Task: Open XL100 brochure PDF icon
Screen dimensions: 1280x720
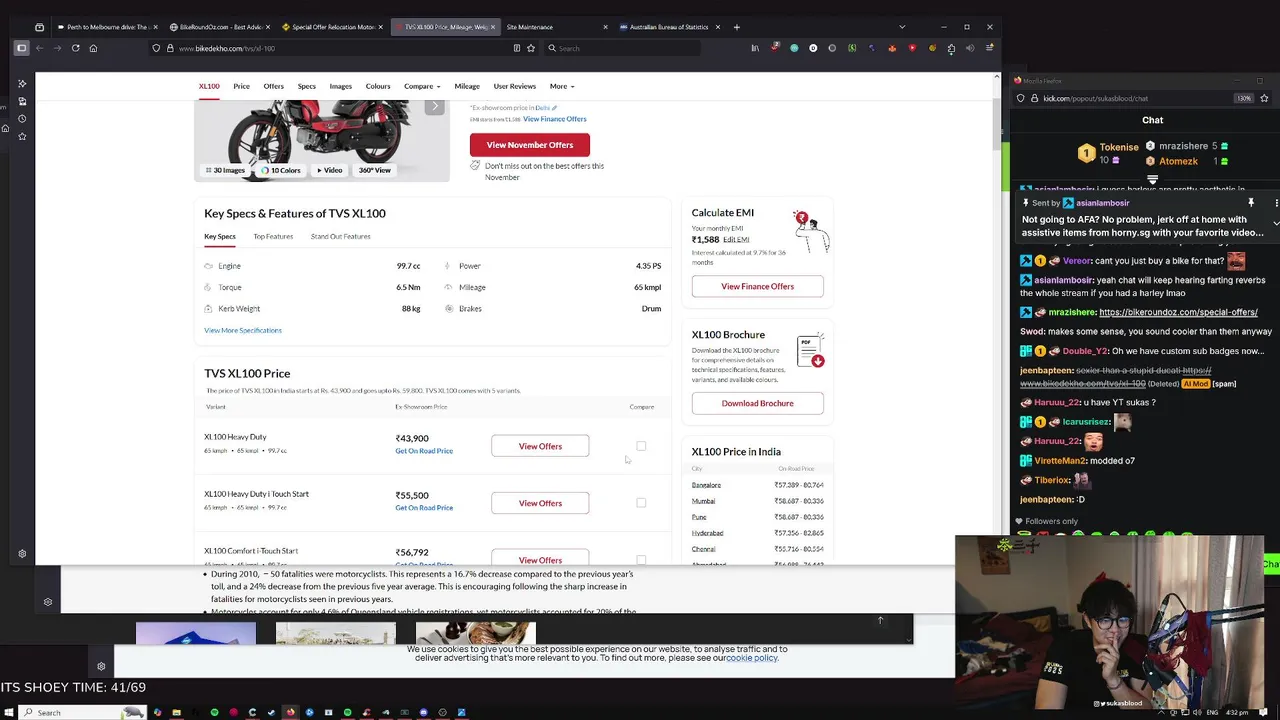Action: 810,351
